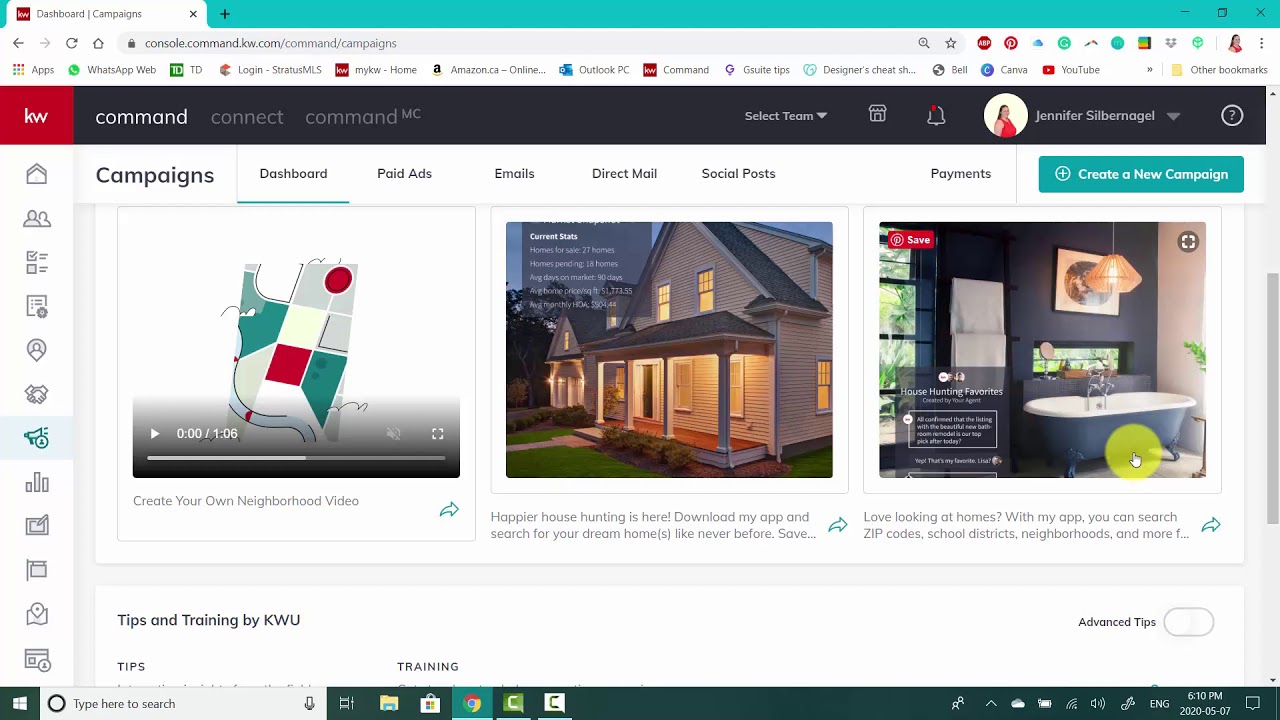Click the Pinterest Save button on image

coord(911,240)
